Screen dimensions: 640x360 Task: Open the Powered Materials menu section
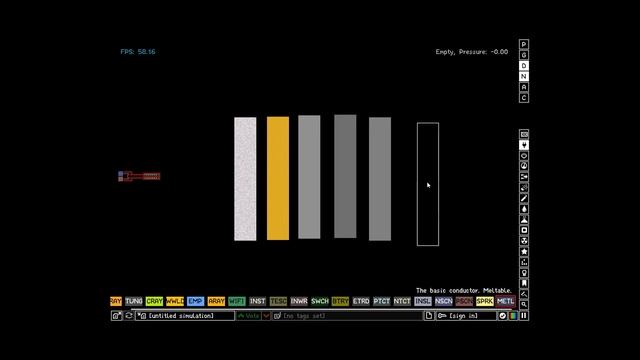tap(524, 156)
